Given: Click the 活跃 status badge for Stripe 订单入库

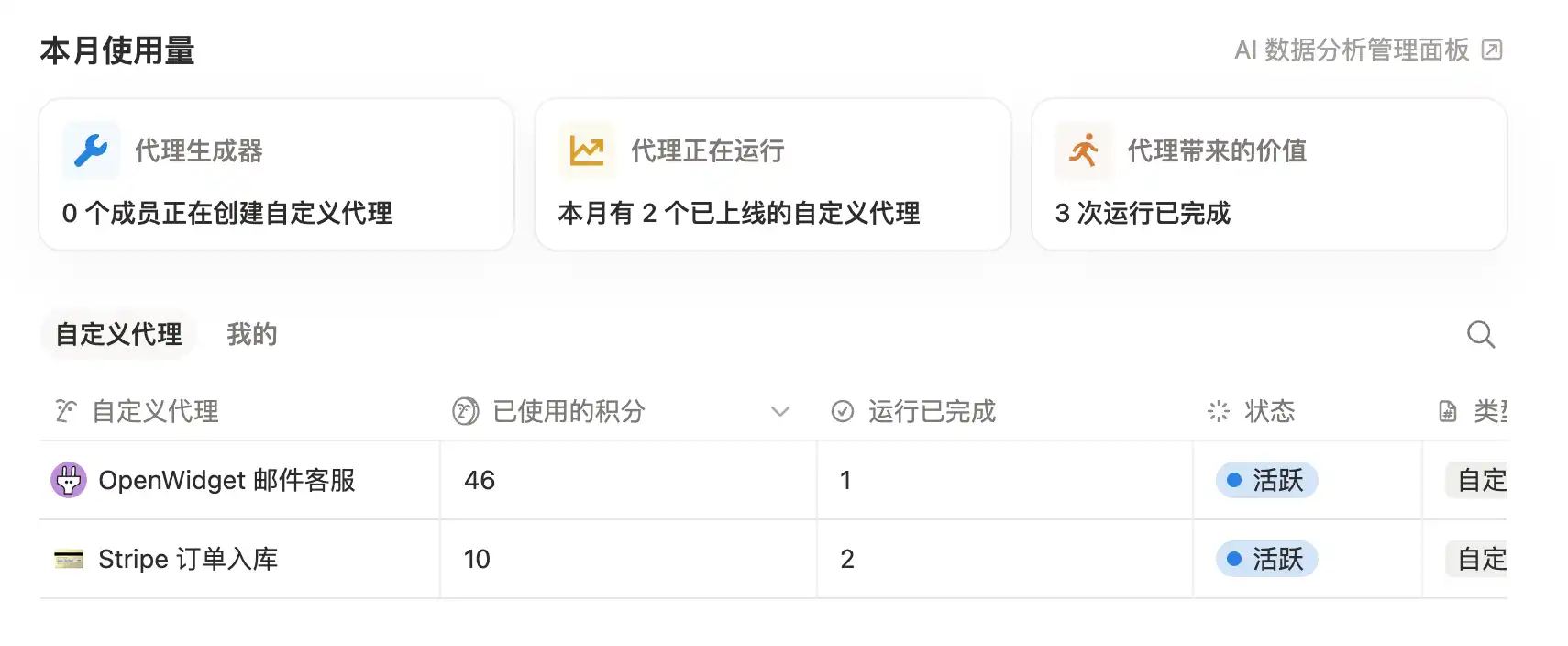Looking at the screenshot, I should pos(1266,559).
